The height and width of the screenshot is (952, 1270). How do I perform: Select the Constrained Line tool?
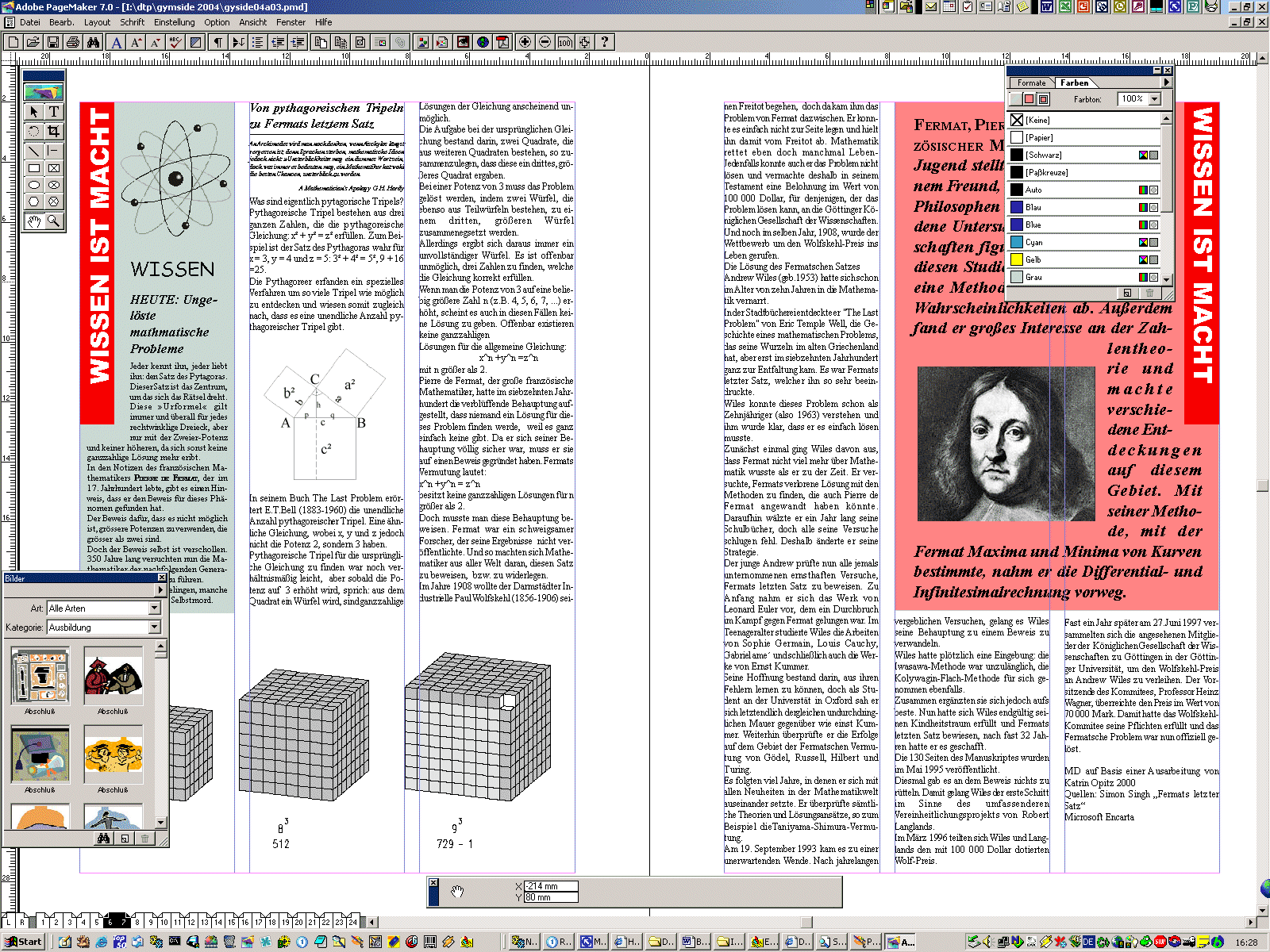(x=53, y=151)
